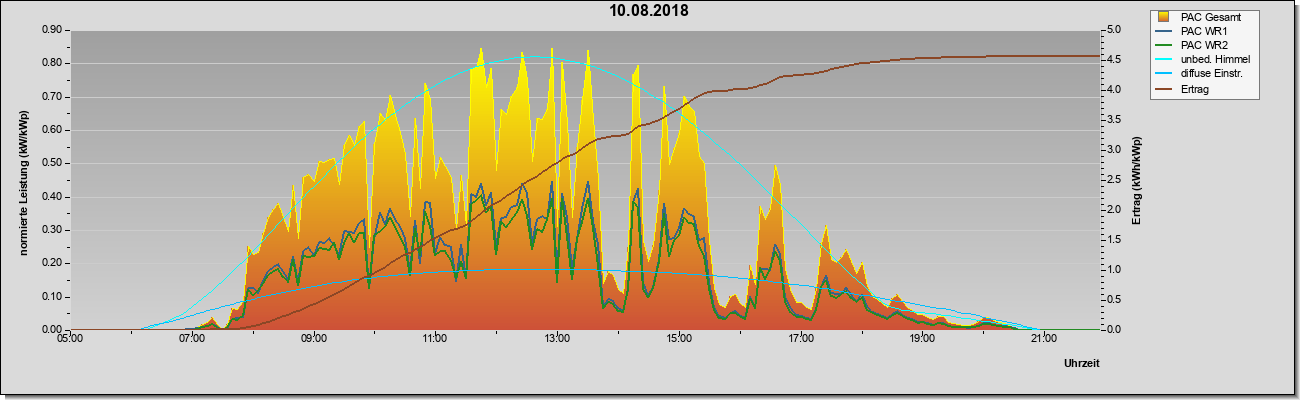
Task: Click the 17:00 time axis label
Action: [800, 339]
